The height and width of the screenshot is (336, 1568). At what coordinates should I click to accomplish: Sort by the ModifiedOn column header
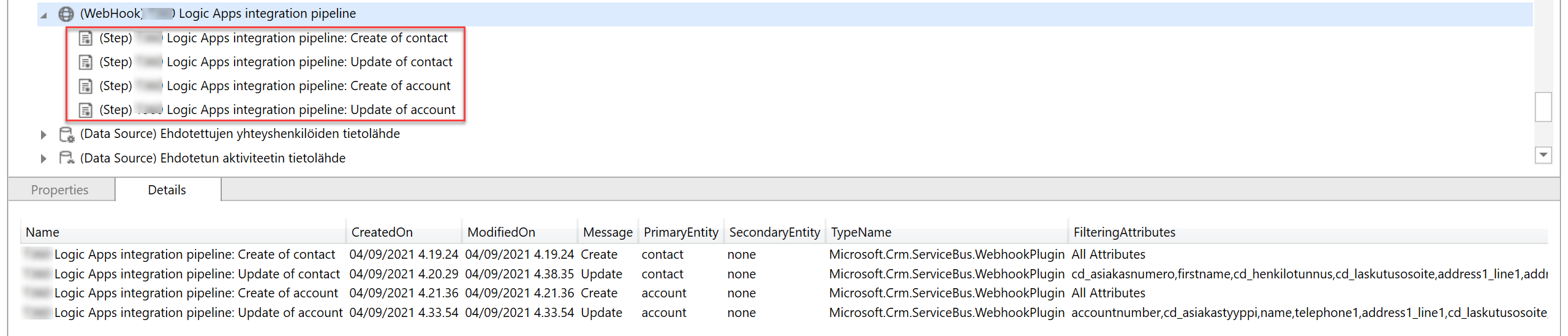[x=501, y=232]
